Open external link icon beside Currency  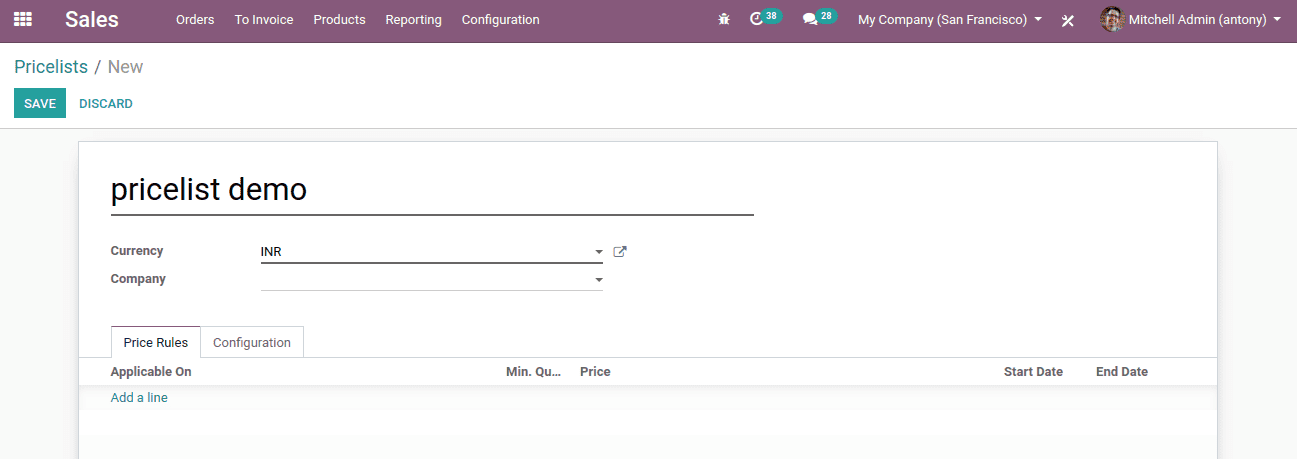[620, 252]
